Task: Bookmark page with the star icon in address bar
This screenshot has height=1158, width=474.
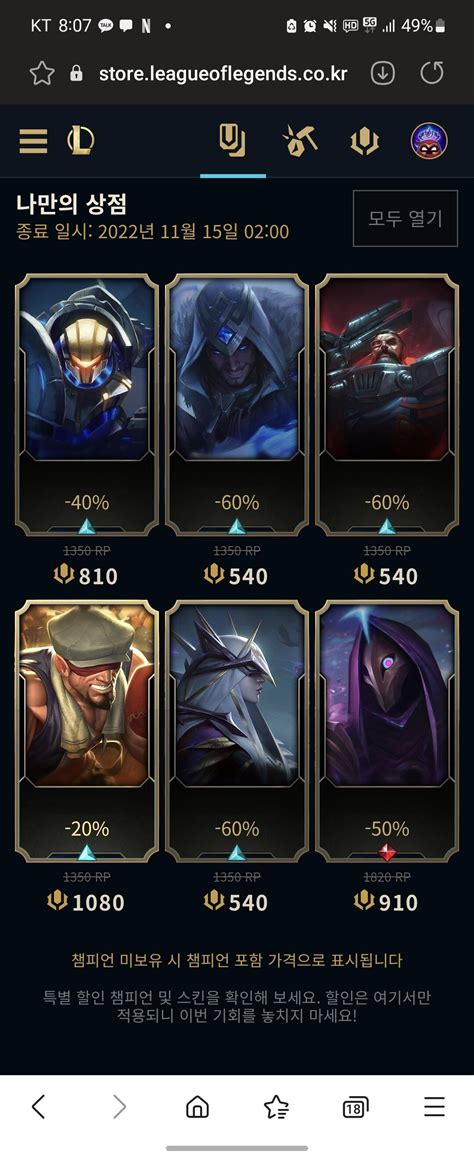Action: coord(42,73)
